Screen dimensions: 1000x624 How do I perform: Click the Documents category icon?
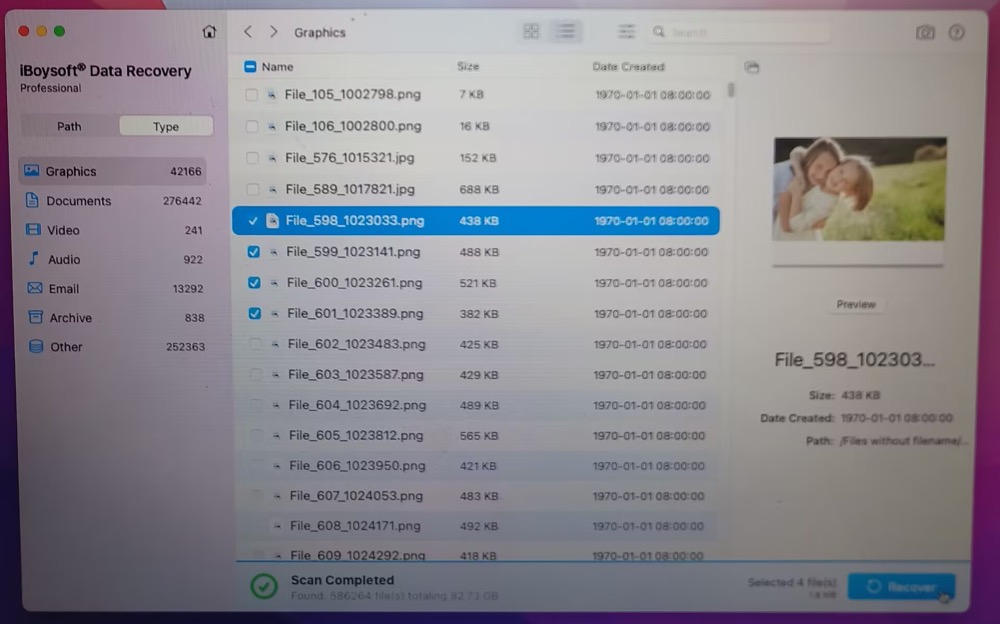click(32, 200)
